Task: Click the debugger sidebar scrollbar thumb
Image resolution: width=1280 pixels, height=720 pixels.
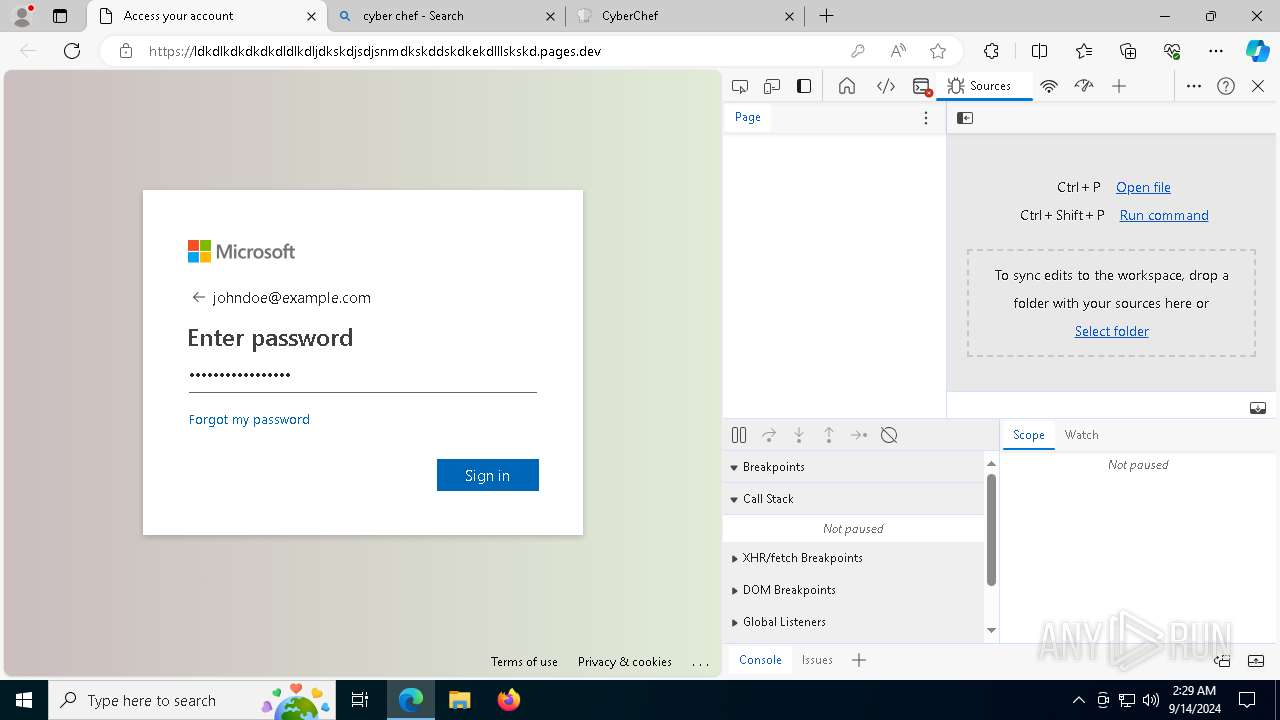Action: point(991,530)
